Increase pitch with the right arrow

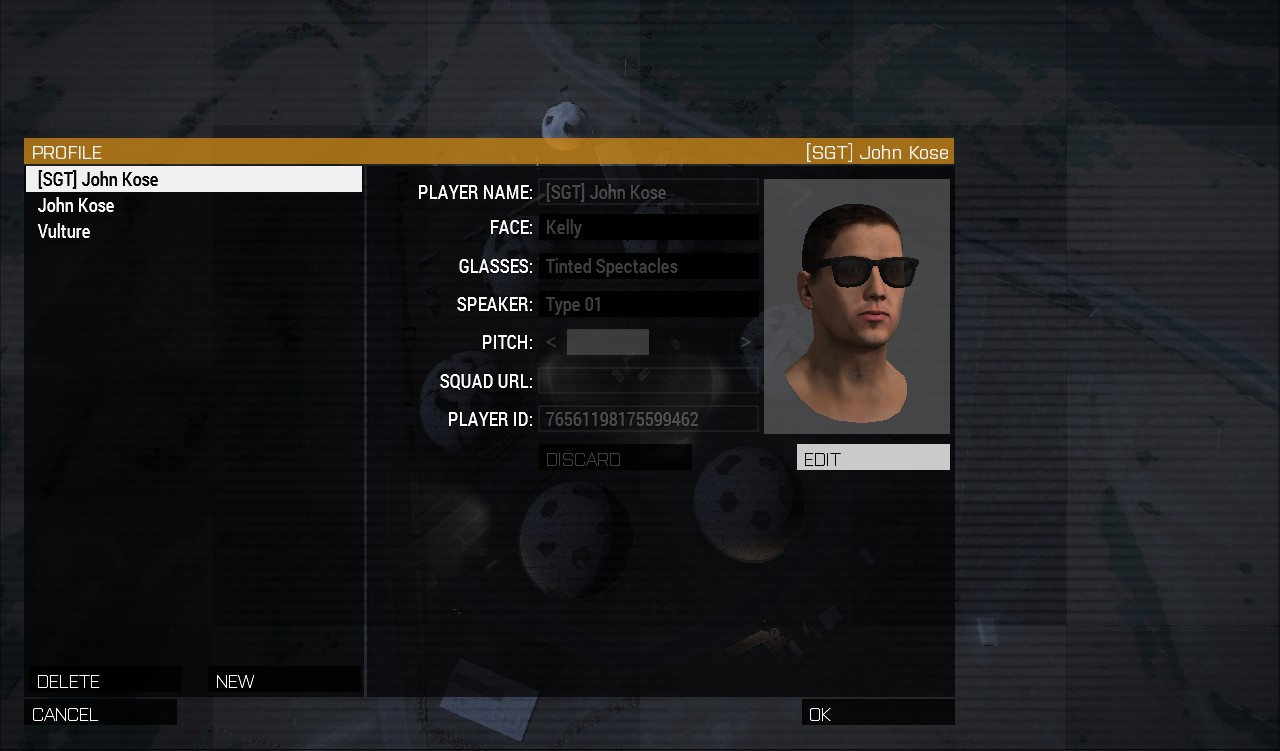point(745,342)
